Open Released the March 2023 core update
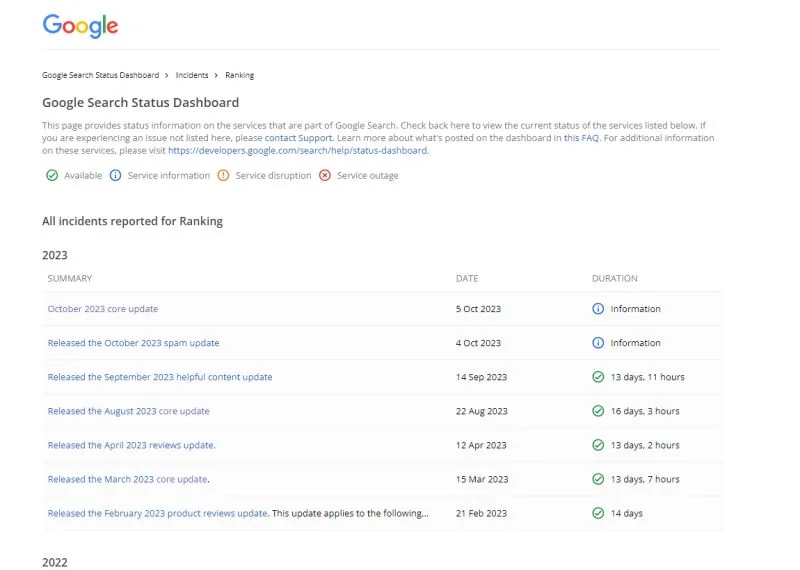 point(128,479)
